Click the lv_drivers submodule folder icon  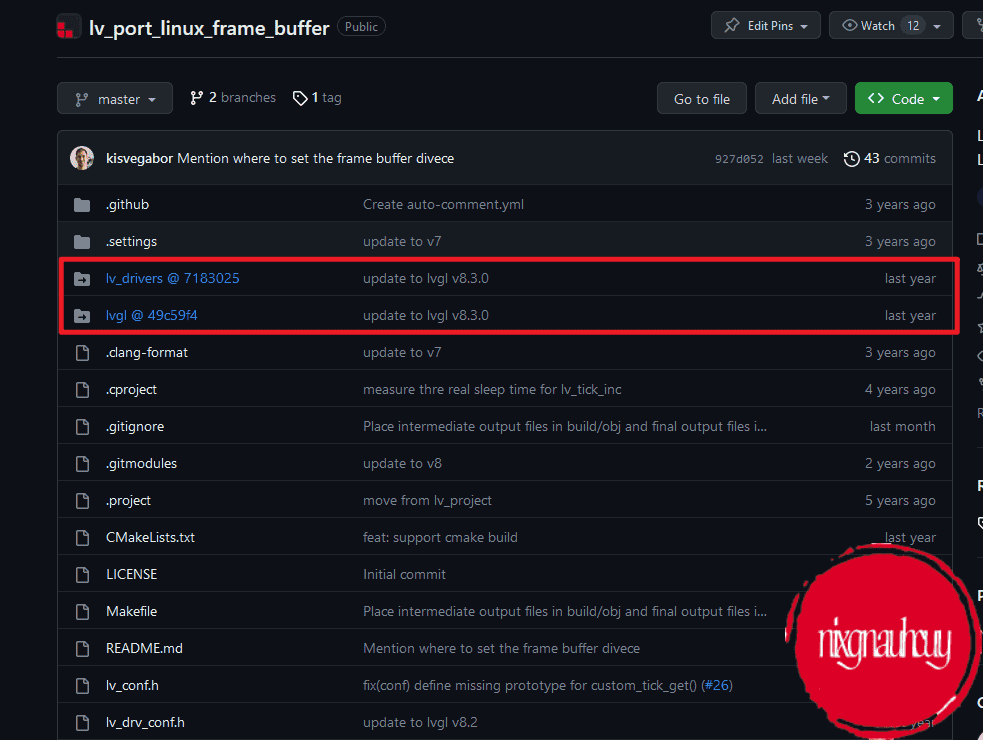82,278
